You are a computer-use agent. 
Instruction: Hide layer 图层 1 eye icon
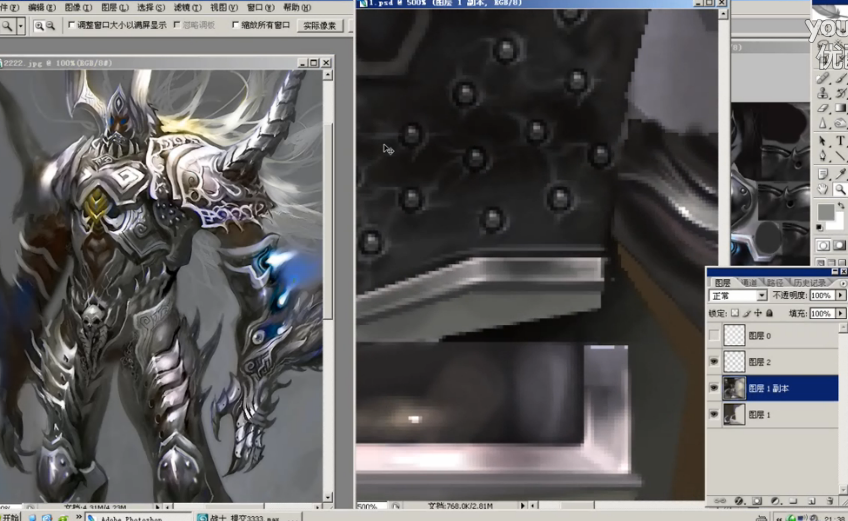tap(714, 414)
